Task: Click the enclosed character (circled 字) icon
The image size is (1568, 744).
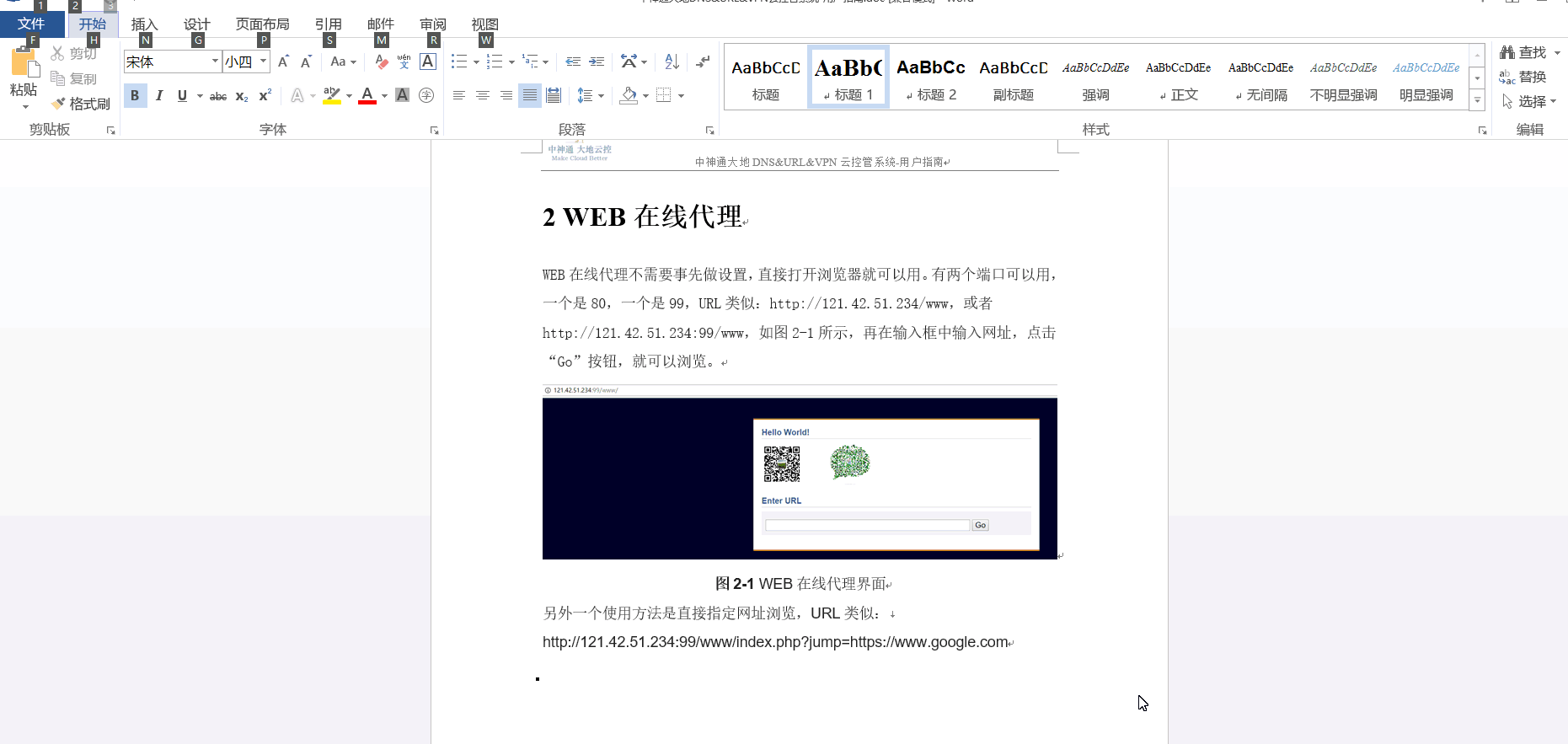Action: [x=426, y=95]
